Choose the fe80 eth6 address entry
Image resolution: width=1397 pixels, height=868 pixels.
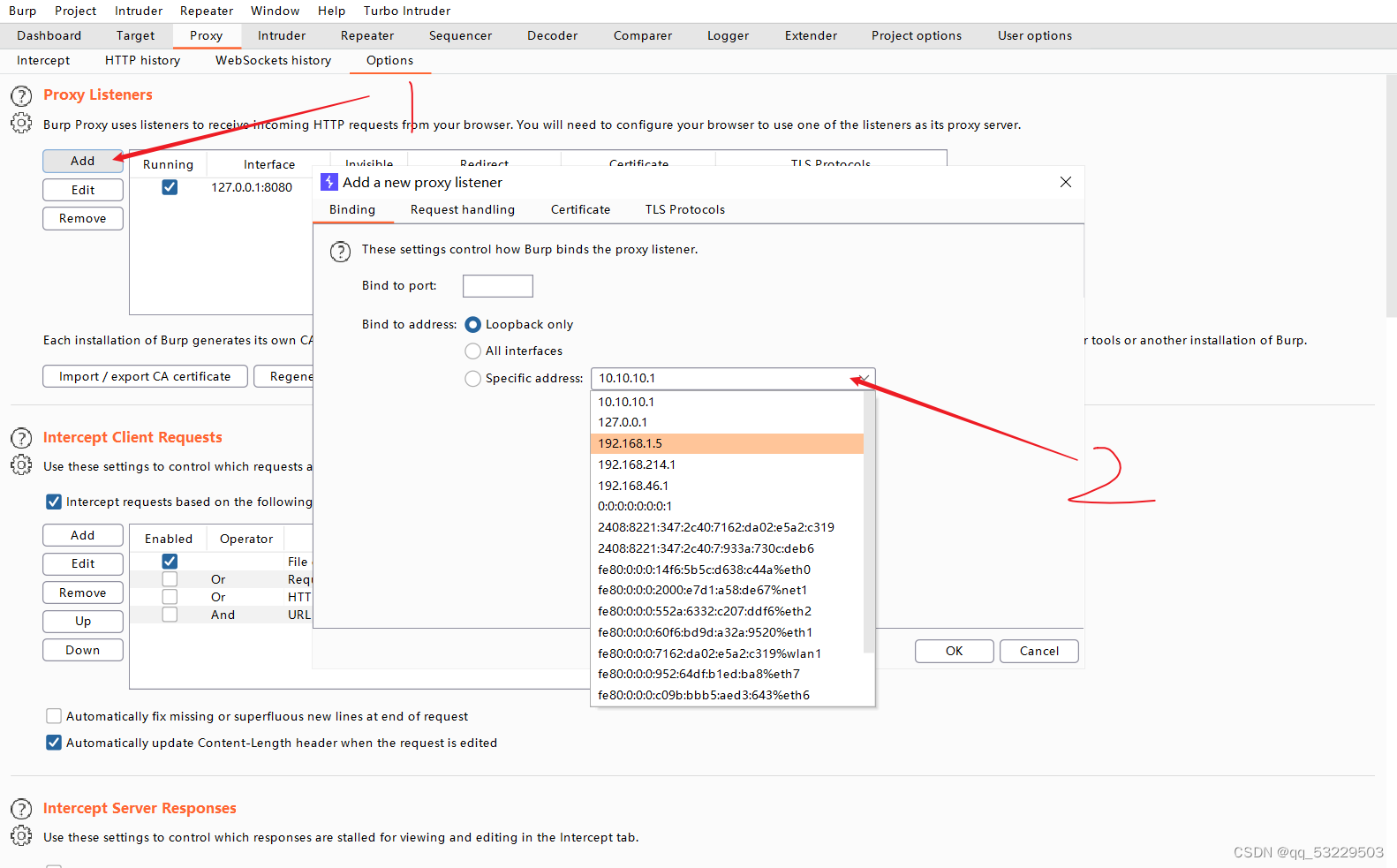pyautogui.click(x=727, y=695)
